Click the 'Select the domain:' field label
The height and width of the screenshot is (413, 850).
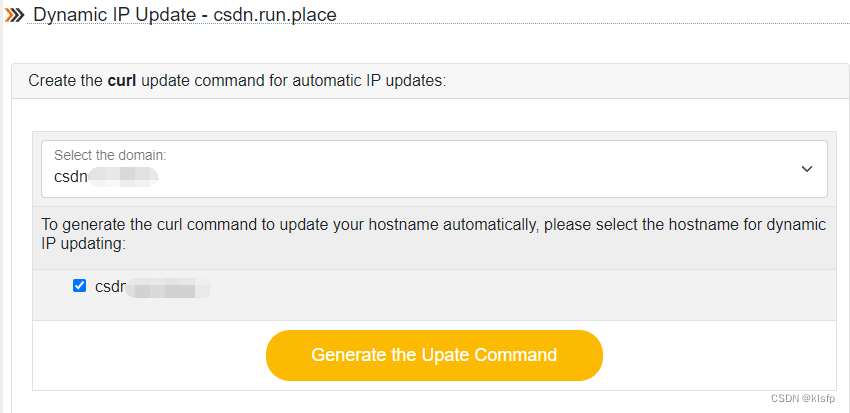point(110,155)
